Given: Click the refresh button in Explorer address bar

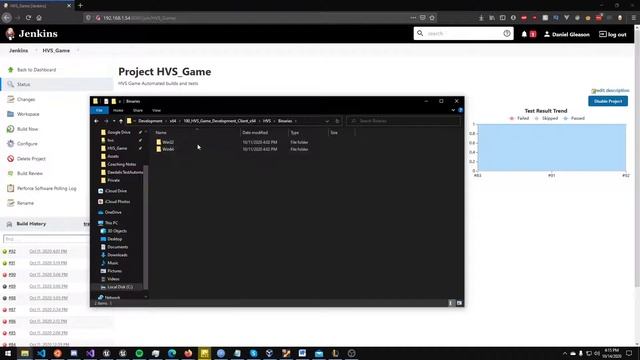Looking at the screenshot, I should pos(337,121).
